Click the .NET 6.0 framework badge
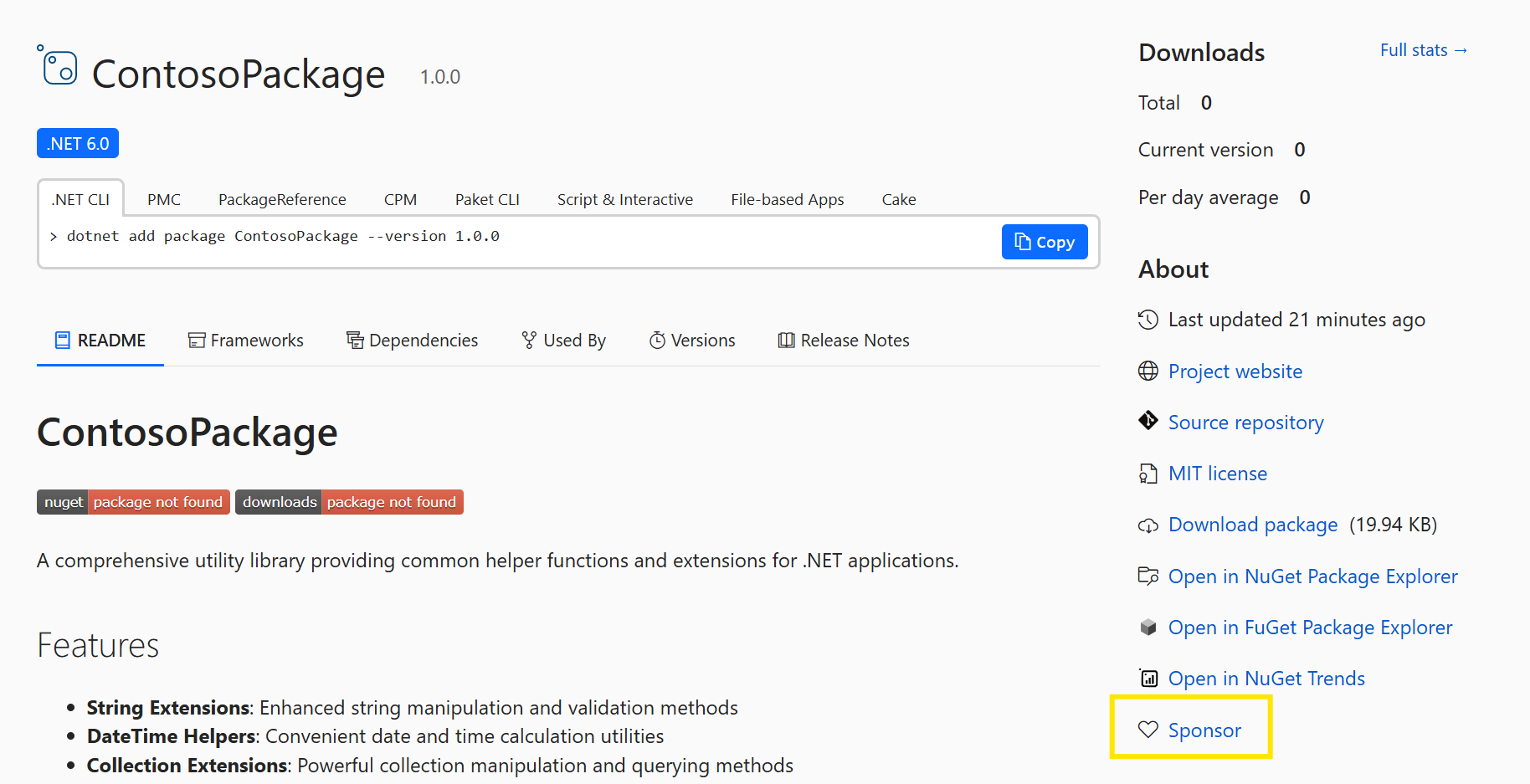The image size is (1530, 784). click(x=77, y=143)
